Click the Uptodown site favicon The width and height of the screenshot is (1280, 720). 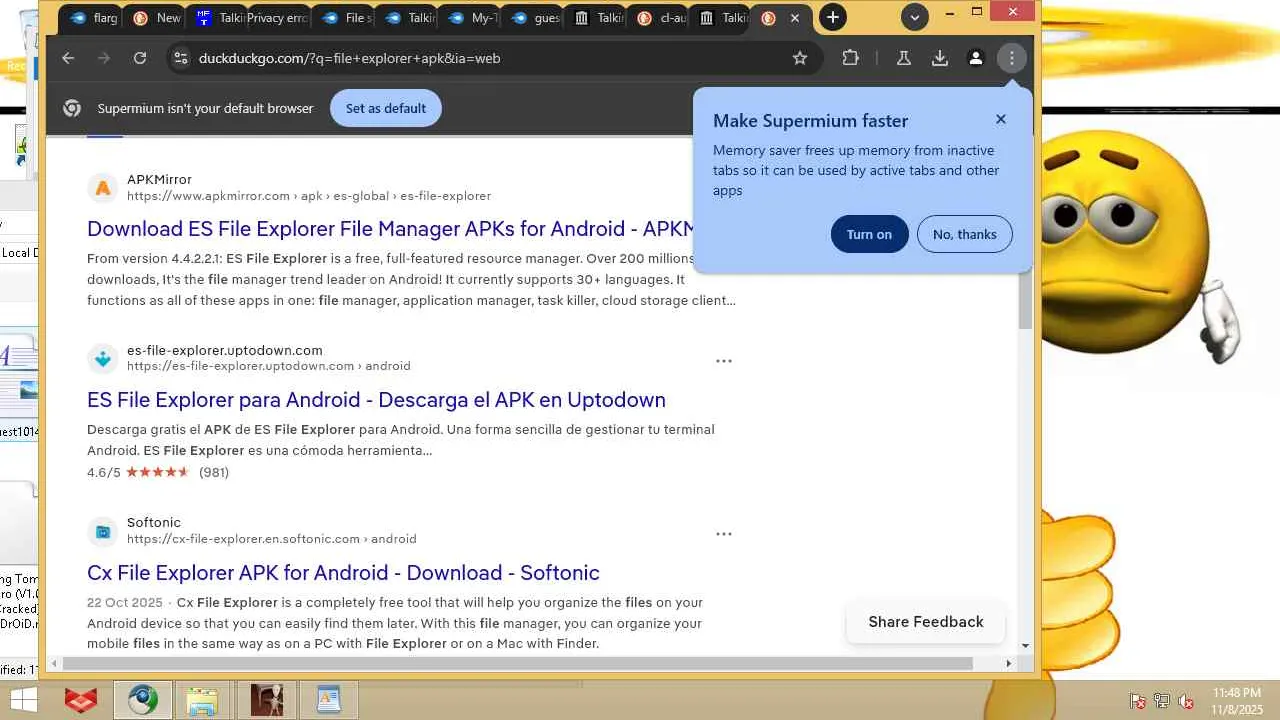coord(102,358)
